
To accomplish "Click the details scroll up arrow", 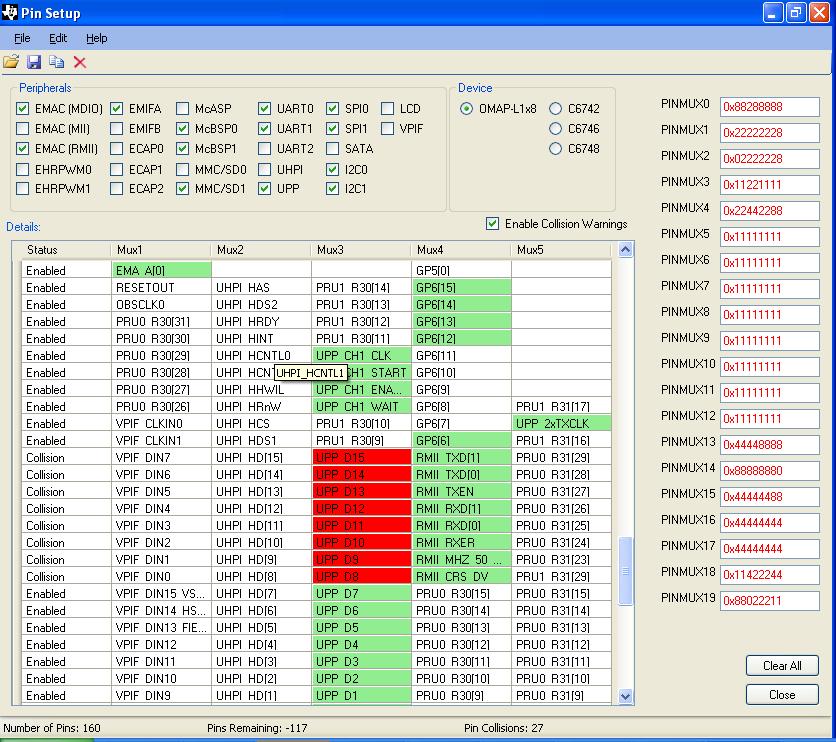I will click(x=625, y=249).
